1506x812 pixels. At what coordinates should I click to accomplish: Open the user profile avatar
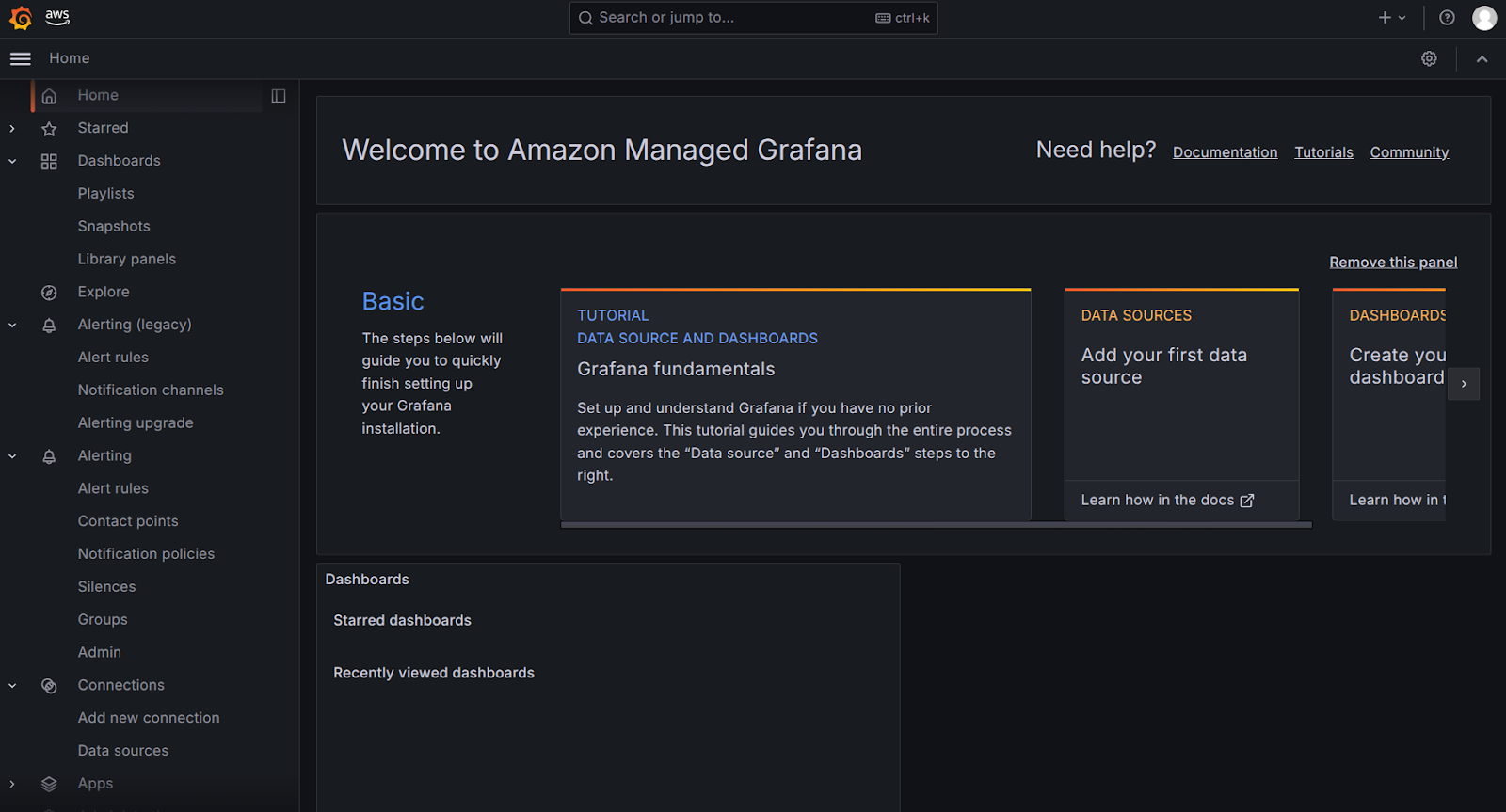1483,18
